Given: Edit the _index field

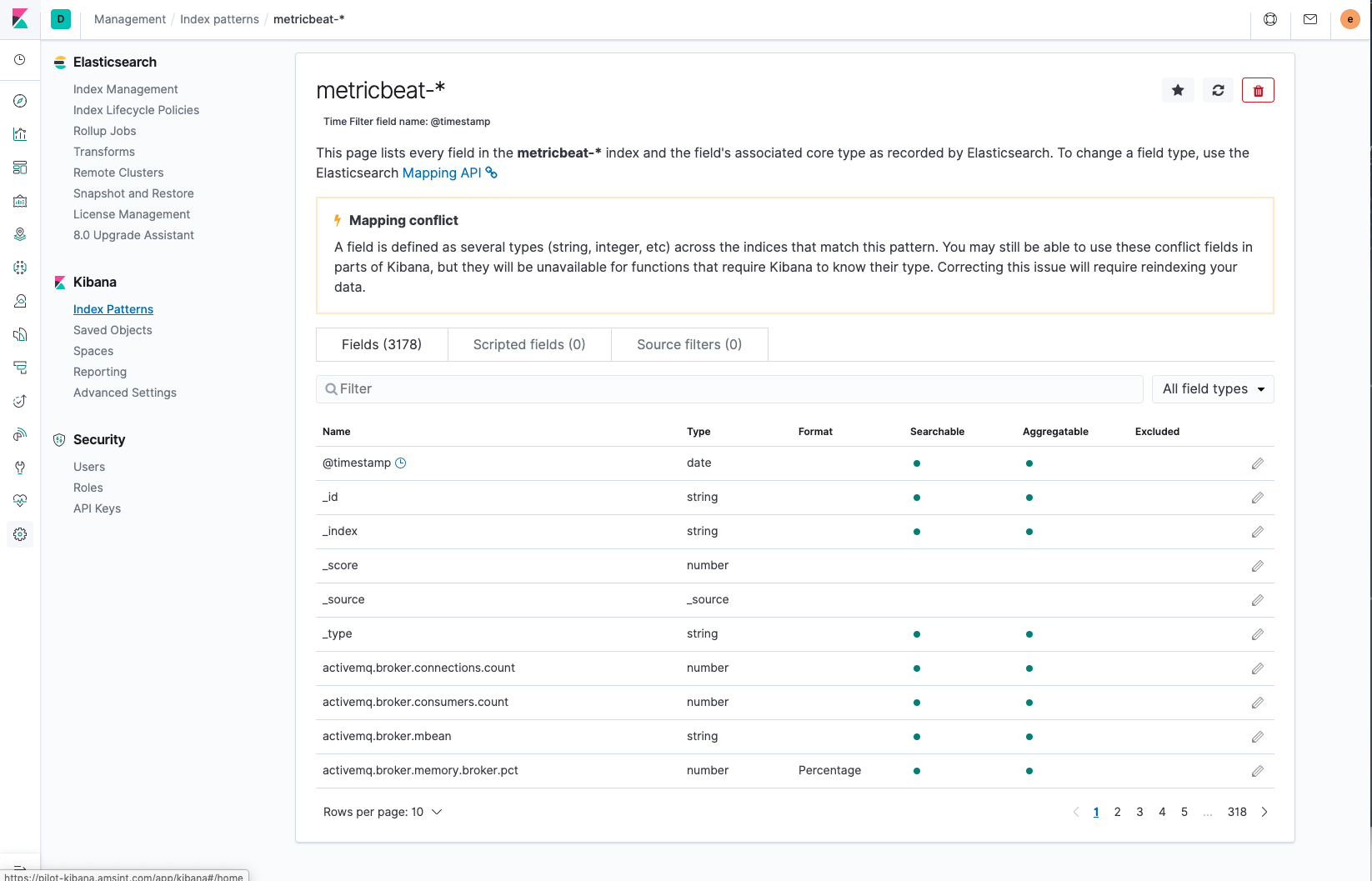Looking at the screenshot, I should pos(1258,532).
